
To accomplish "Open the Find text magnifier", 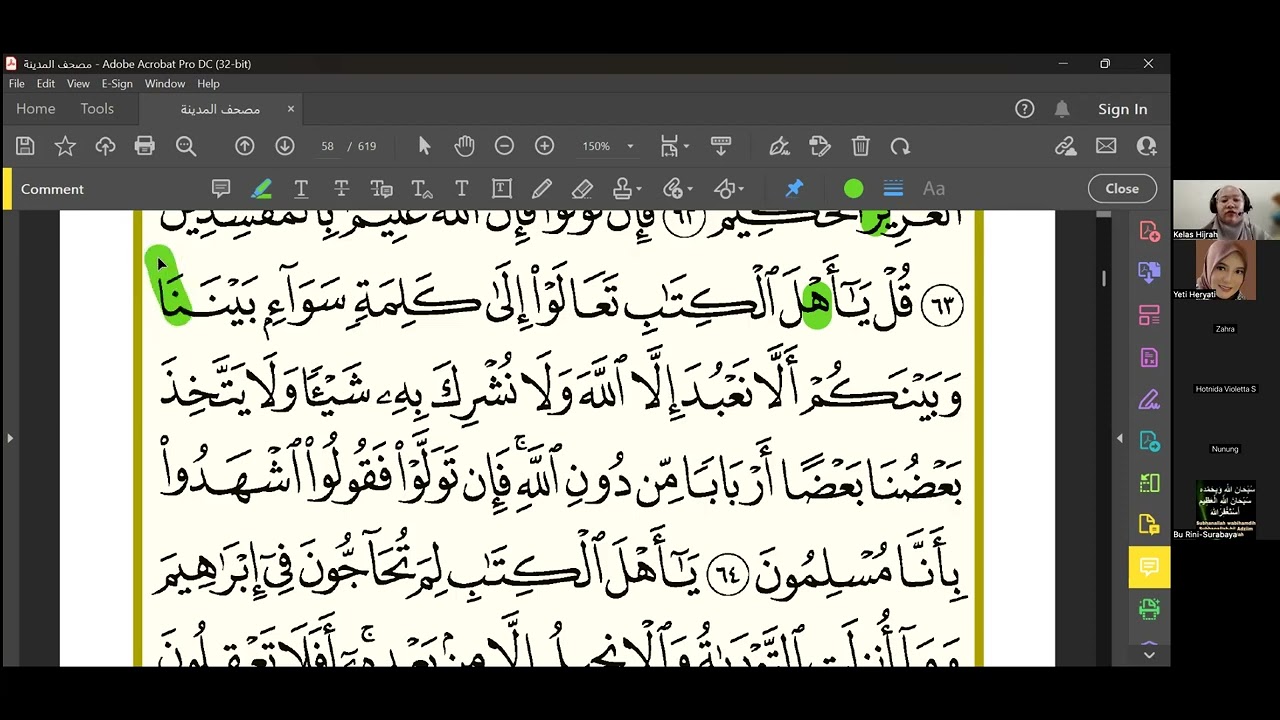I will [186, 146].
